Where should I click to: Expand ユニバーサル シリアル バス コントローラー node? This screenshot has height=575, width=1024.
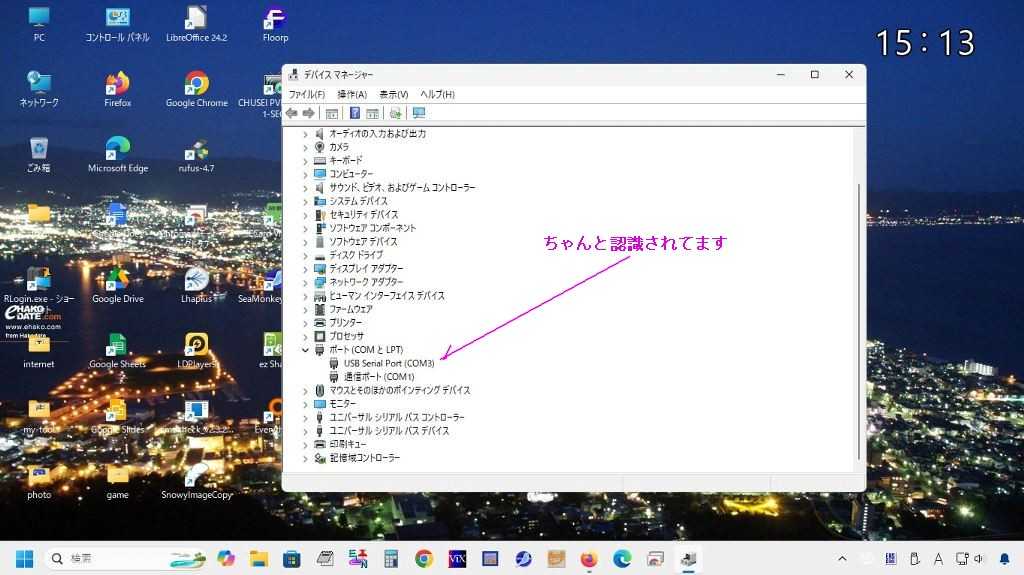click(x=306, y=417)
